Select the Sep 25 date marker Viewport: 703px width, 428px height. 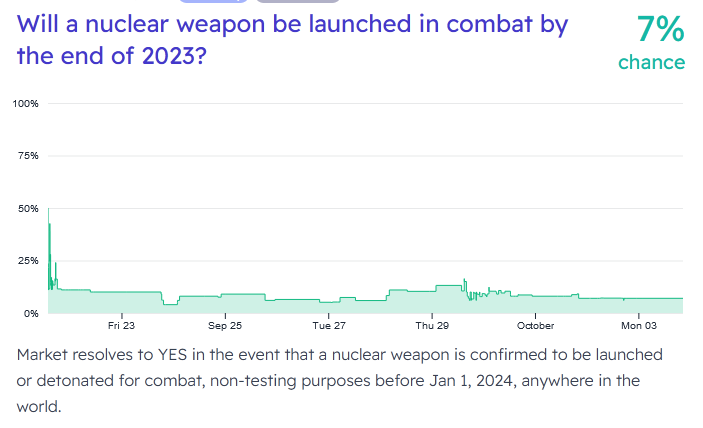(225, 326)
